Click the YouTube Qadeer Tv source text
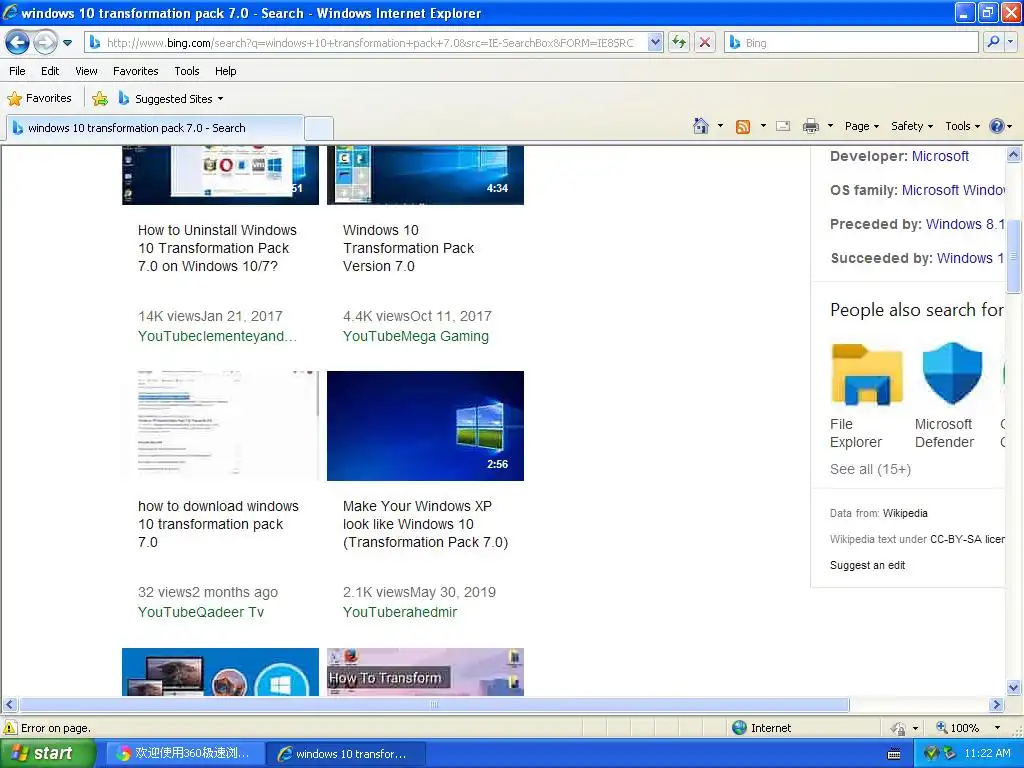 coord(200,612)
